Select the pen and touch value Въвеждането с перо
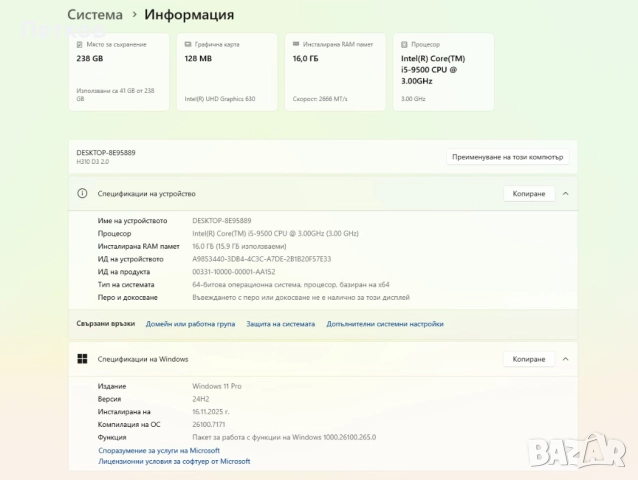Viewport: 638px width, 480px height. coord(301,297)
